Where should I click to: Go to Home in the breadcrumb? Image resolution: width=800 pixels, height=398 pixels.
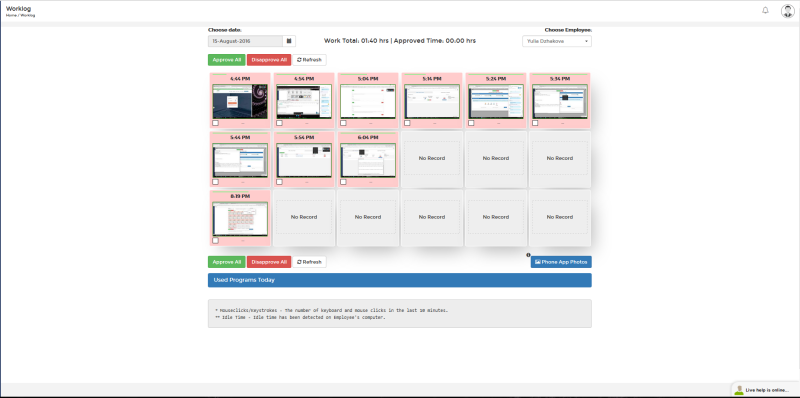(11, 15)
